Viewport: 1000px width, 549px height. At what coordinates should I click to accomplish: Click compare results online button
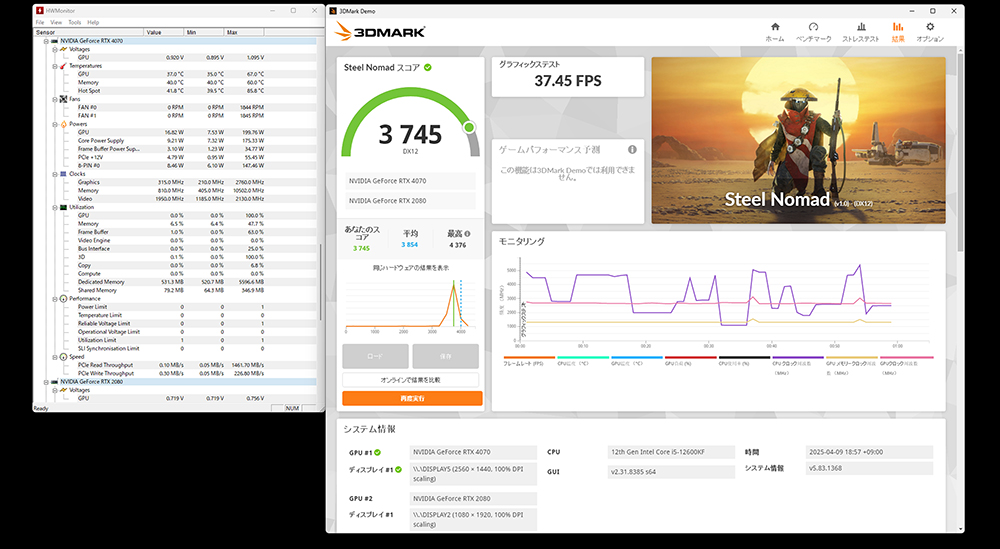(411, 380)
